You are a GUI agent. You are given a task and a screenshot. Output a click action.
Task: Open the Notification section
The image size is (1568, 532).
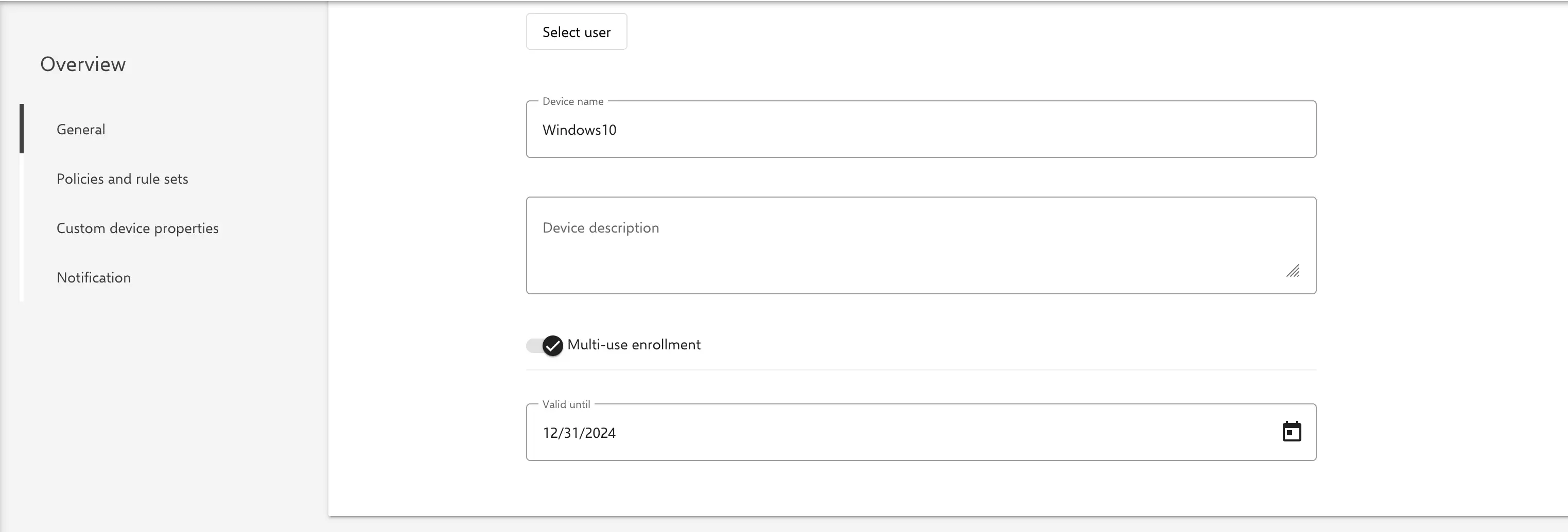(94, 277)
